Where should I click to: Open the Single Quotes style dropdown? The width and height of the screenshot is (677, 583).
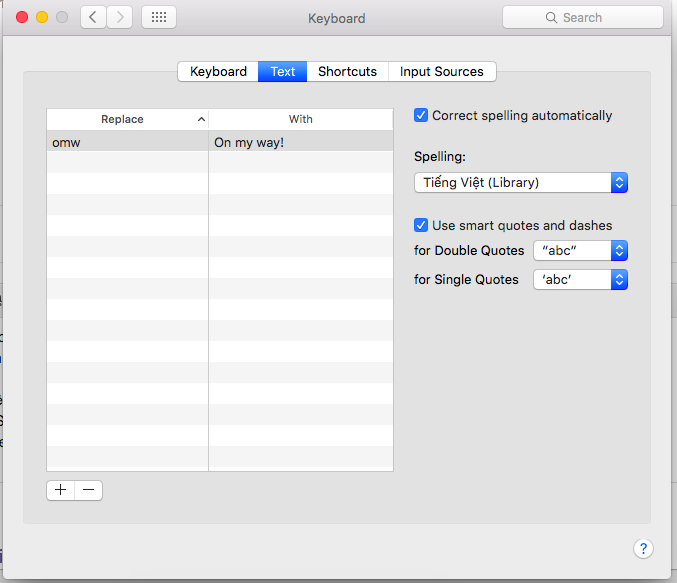tap(580, 280)
